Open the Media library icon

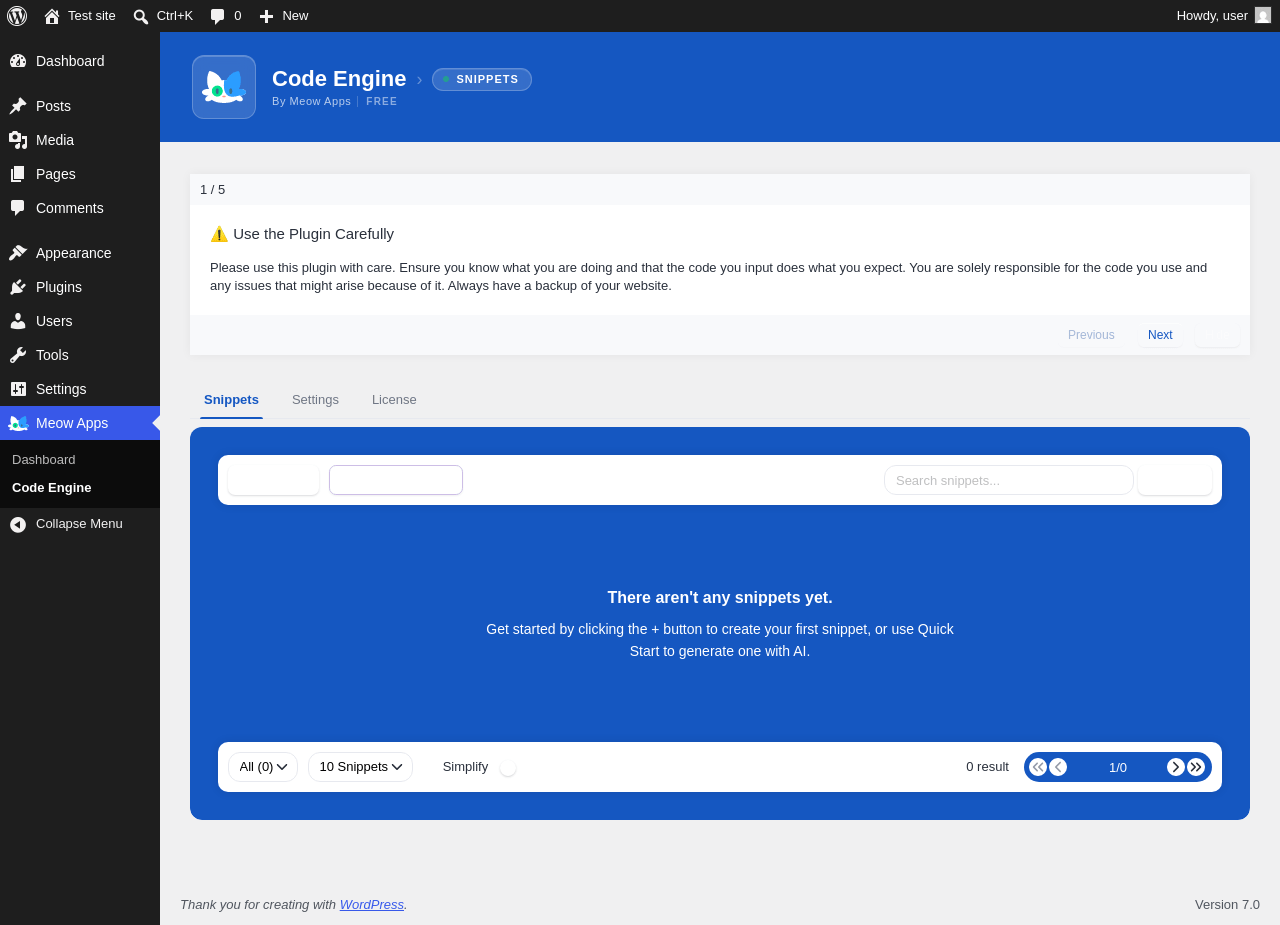pos(18,140)
